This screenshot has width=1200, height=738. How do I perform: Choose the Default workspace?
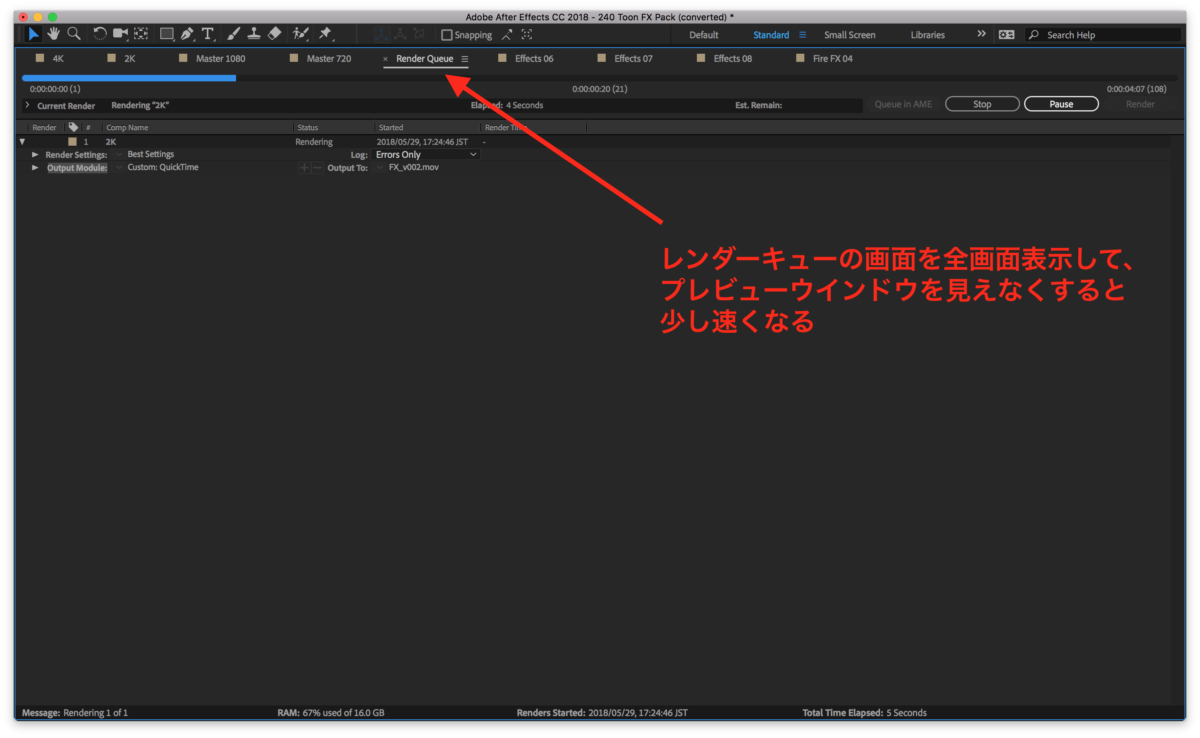[704, 35]
